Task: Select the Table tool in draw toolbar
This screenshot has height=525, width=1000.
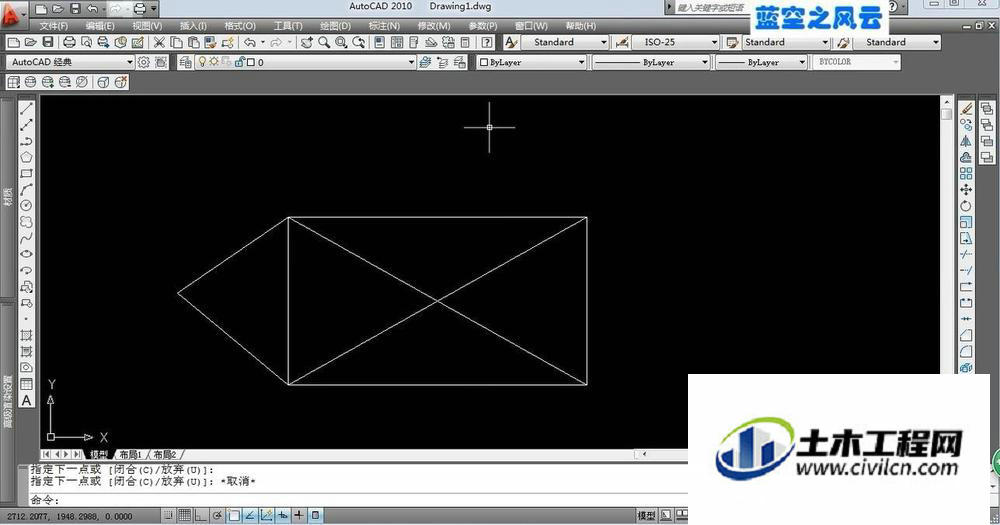Action: [26, 384]
